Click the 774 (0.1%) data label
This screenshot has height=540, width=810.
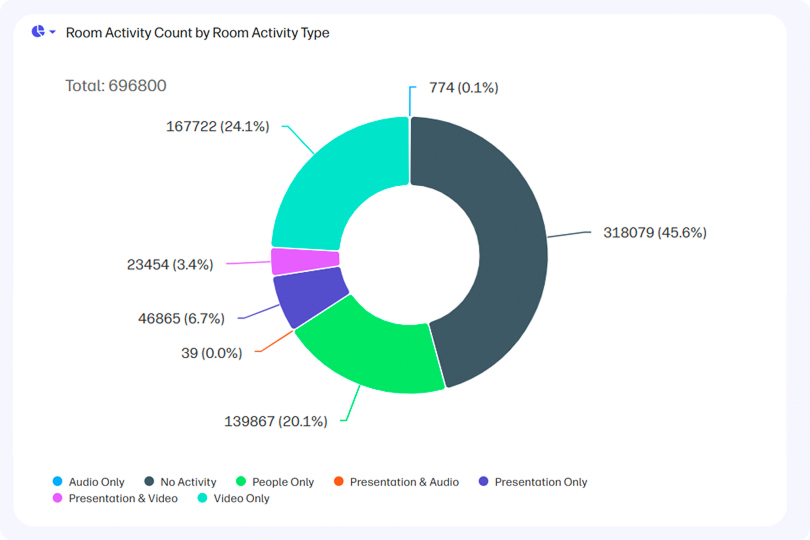[x=463, y=88]
